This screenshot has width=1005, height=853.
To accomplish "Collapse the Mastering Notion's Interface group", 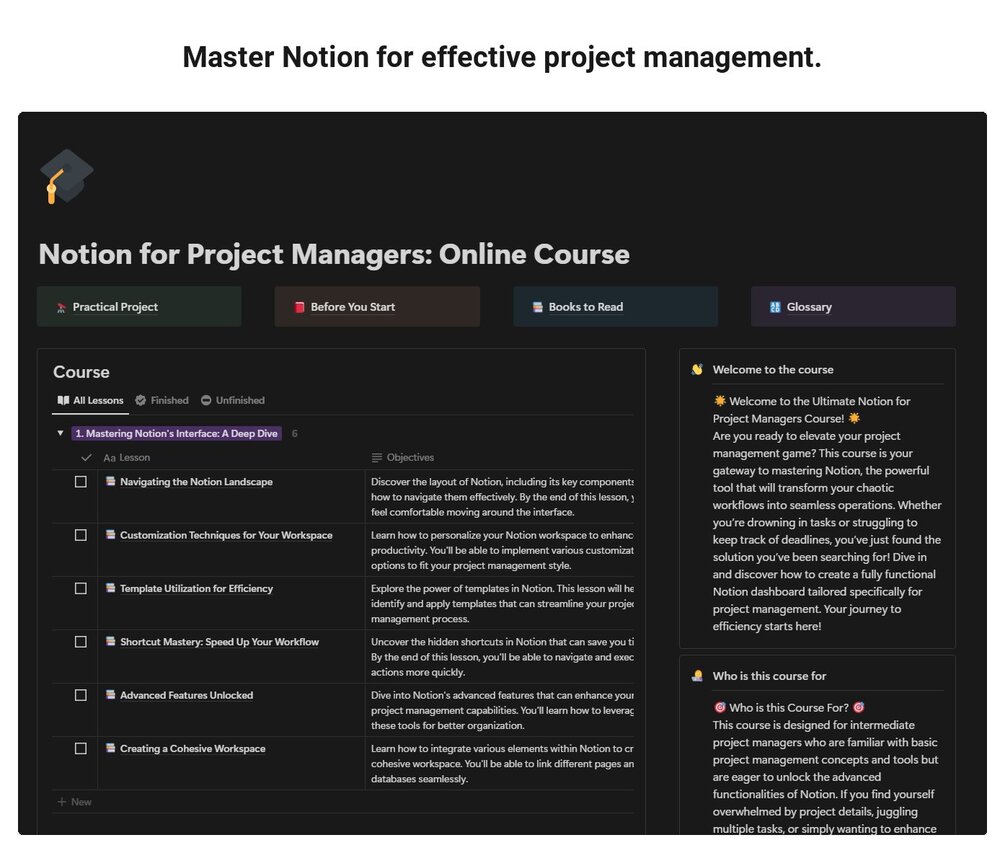I will pyautogui.click(x=60, y=433).
